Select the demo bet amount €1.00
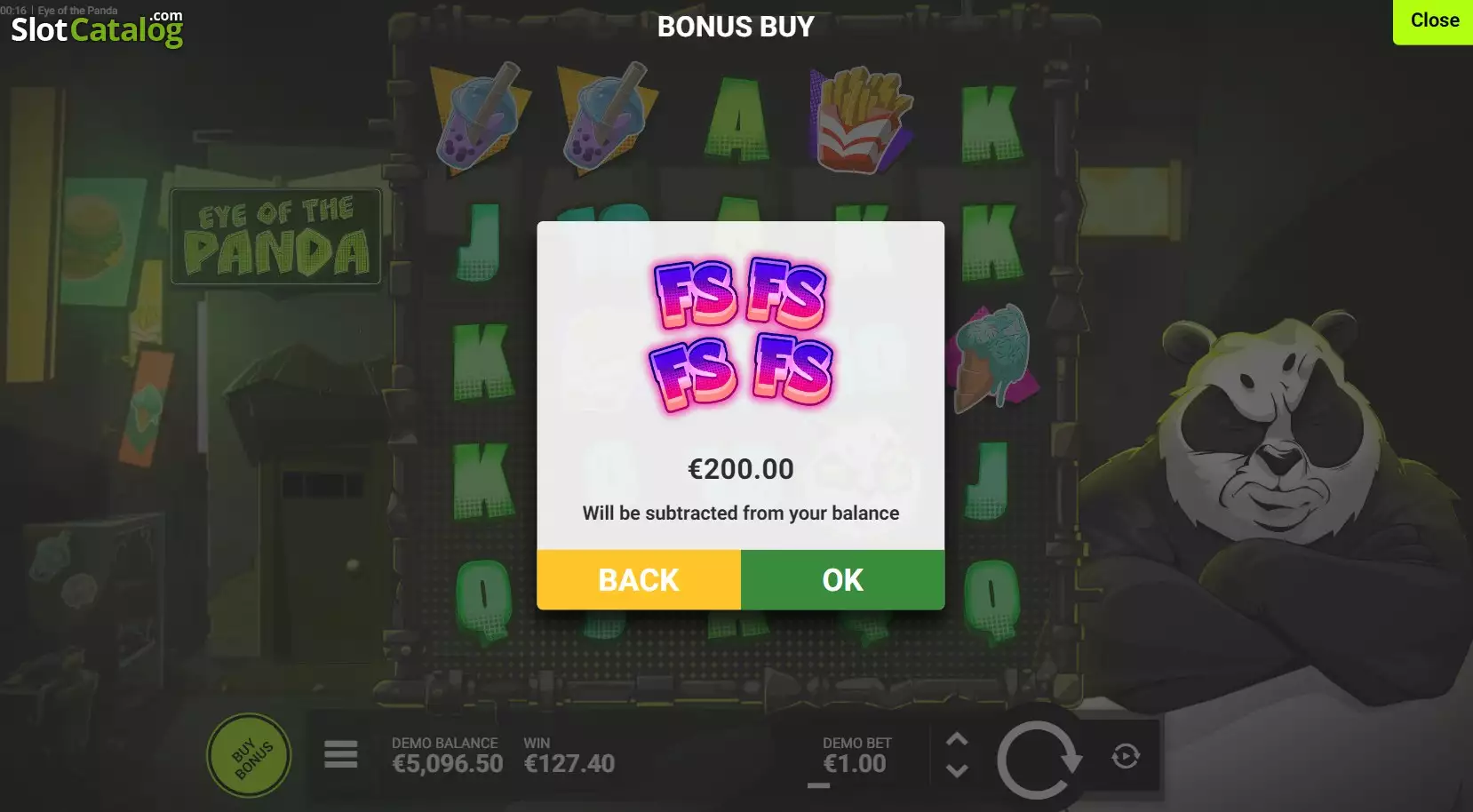 (855, 763)
